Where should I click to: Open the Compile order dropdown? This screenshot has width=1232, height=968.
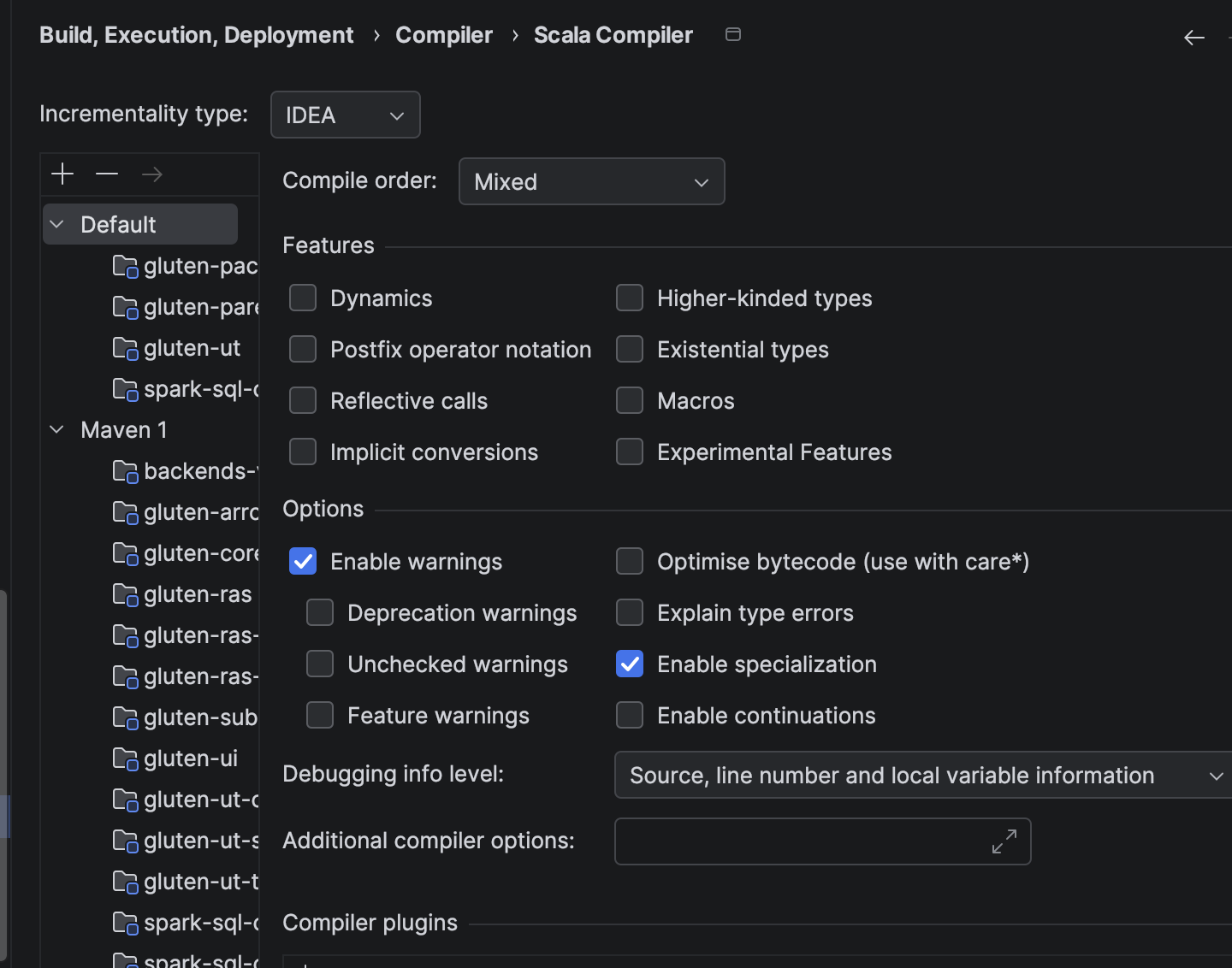pos(591,181)
